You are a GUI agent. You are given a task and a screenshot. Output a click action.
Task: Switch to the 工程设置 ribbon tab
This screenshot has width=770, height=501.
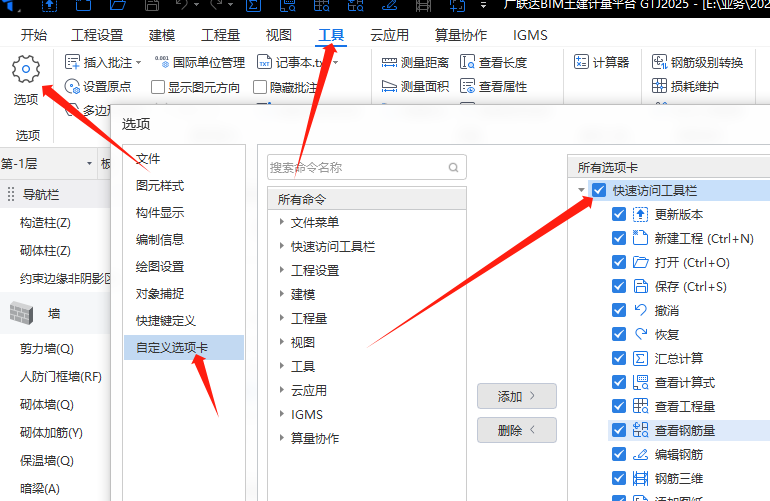click(97, 35)
